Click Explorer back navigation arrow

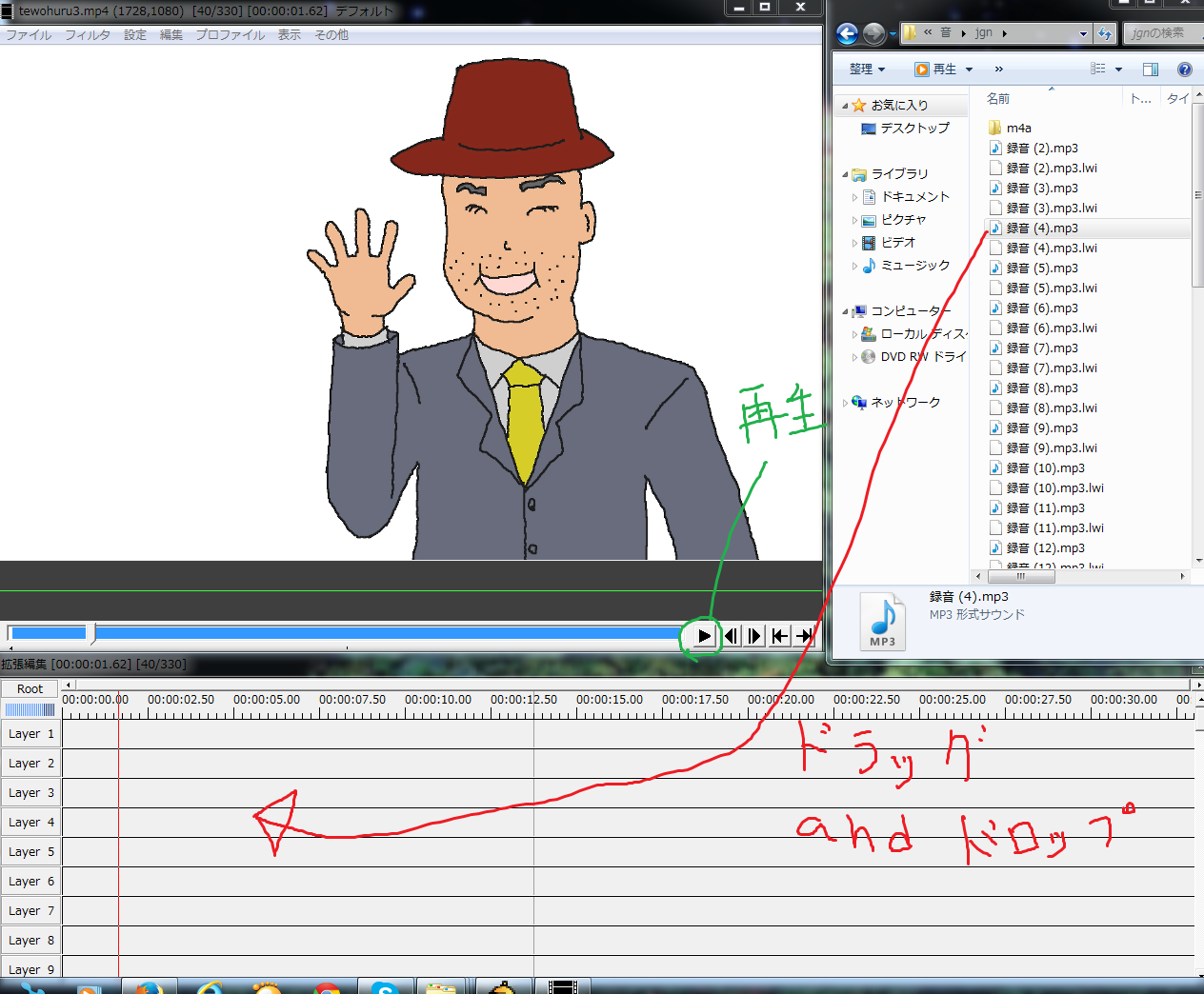[847, 33]
